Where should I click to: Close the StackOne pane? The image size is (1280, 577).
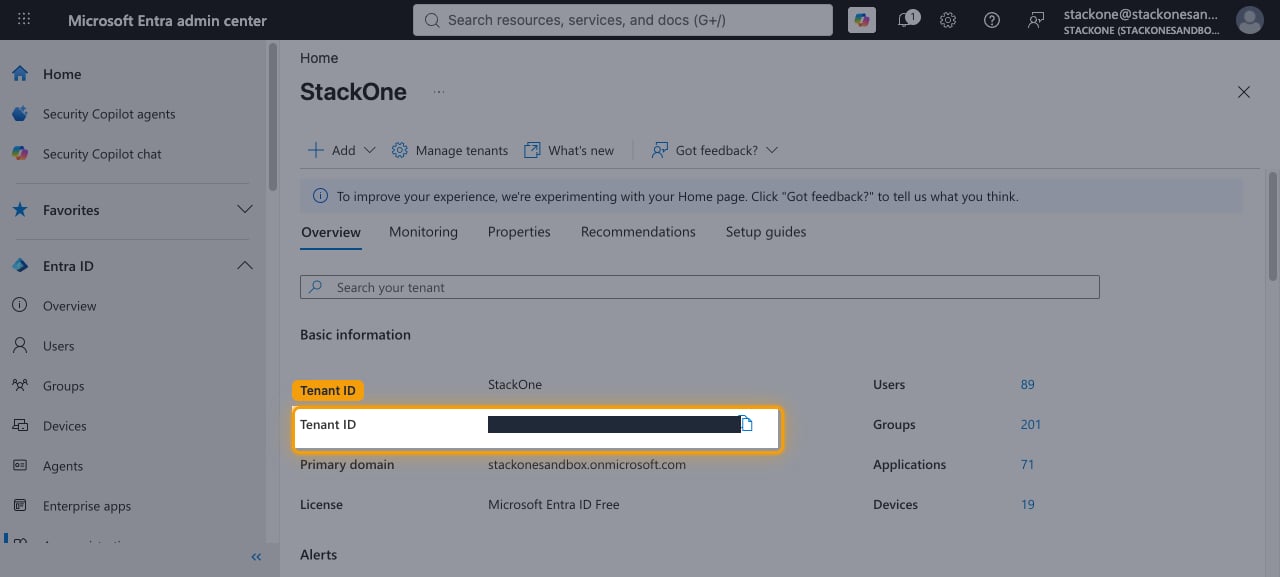point(1244,92)
